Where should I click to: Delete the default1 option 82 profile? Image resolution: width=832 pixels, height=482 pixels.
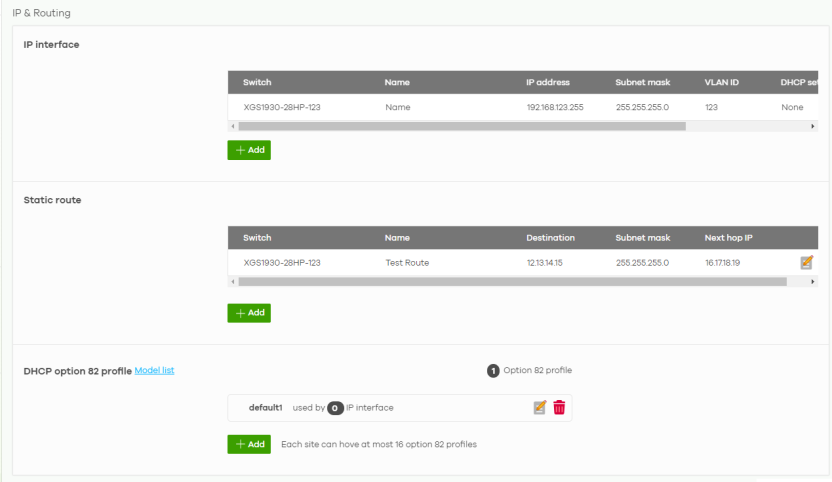tap(559, 407)
